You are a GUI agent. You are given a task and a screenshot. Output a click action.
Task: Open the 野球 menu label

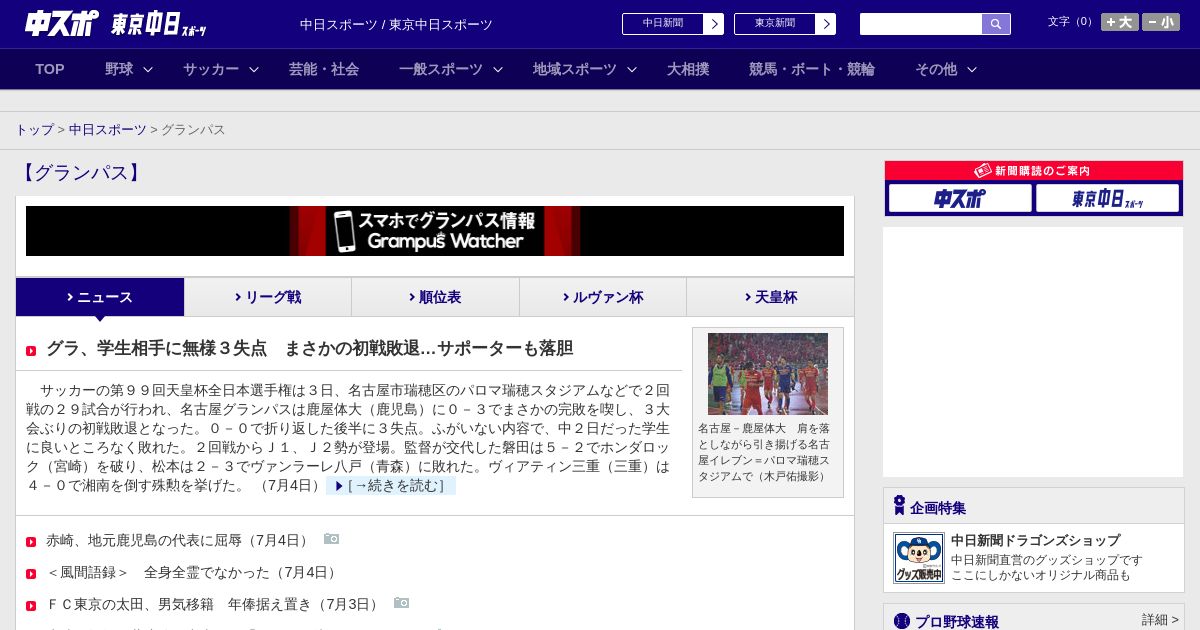click(119, 69)
